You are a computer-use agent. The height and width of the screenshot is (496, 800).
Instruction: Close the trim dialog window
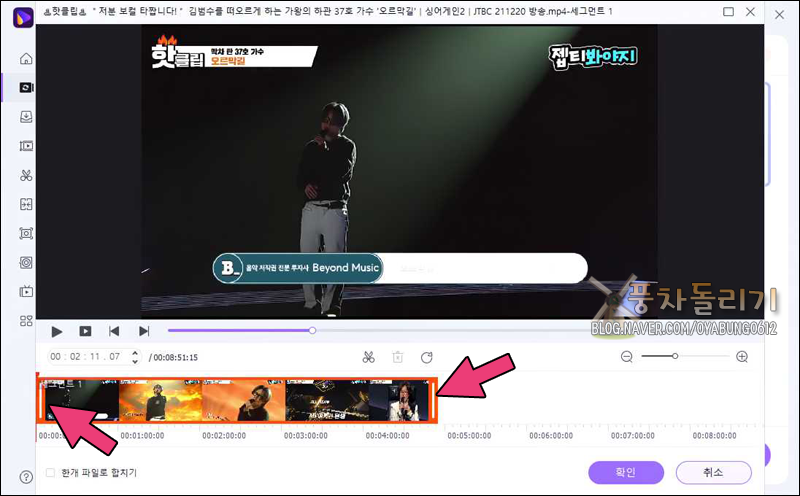pos(751,11)
